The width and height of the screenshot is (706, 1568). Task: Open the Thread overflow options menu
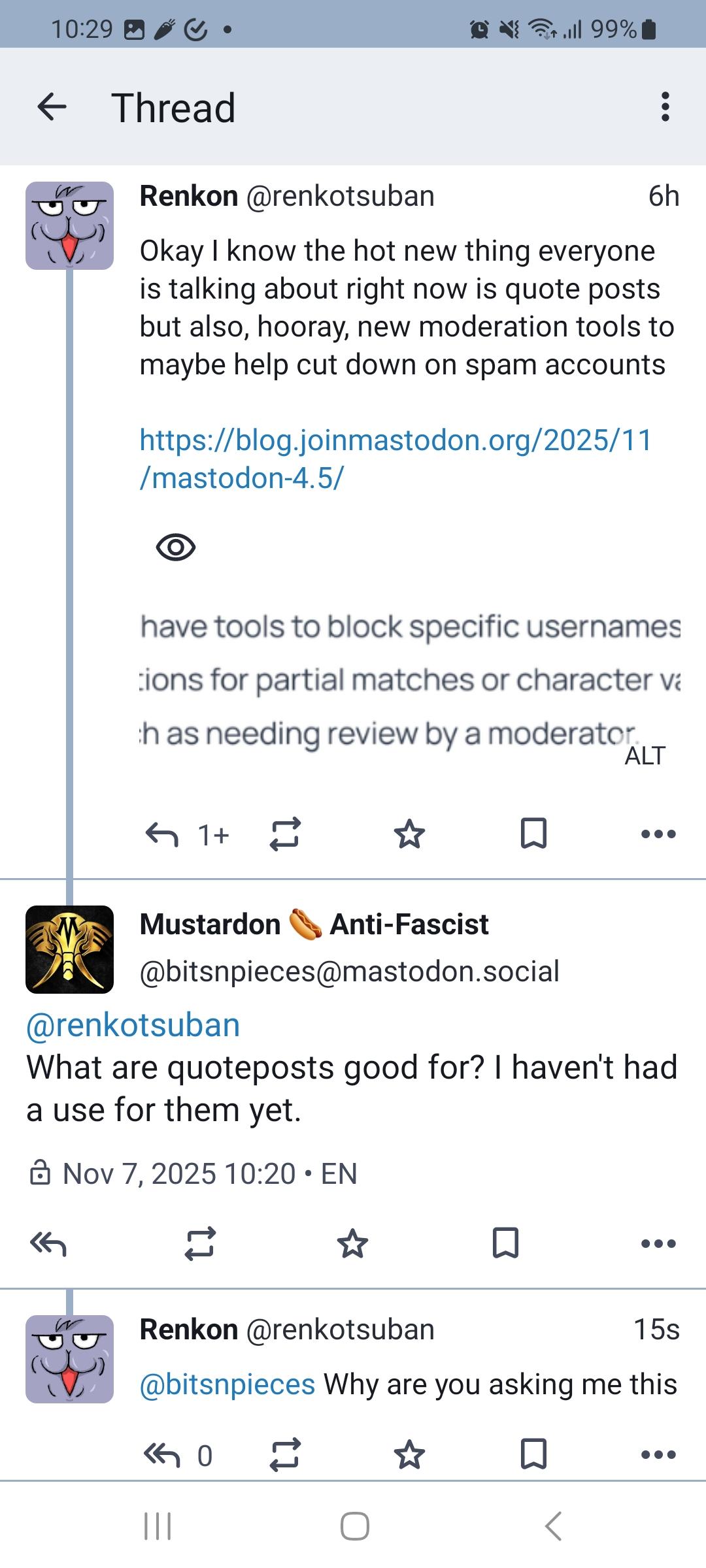pos(665,107)
